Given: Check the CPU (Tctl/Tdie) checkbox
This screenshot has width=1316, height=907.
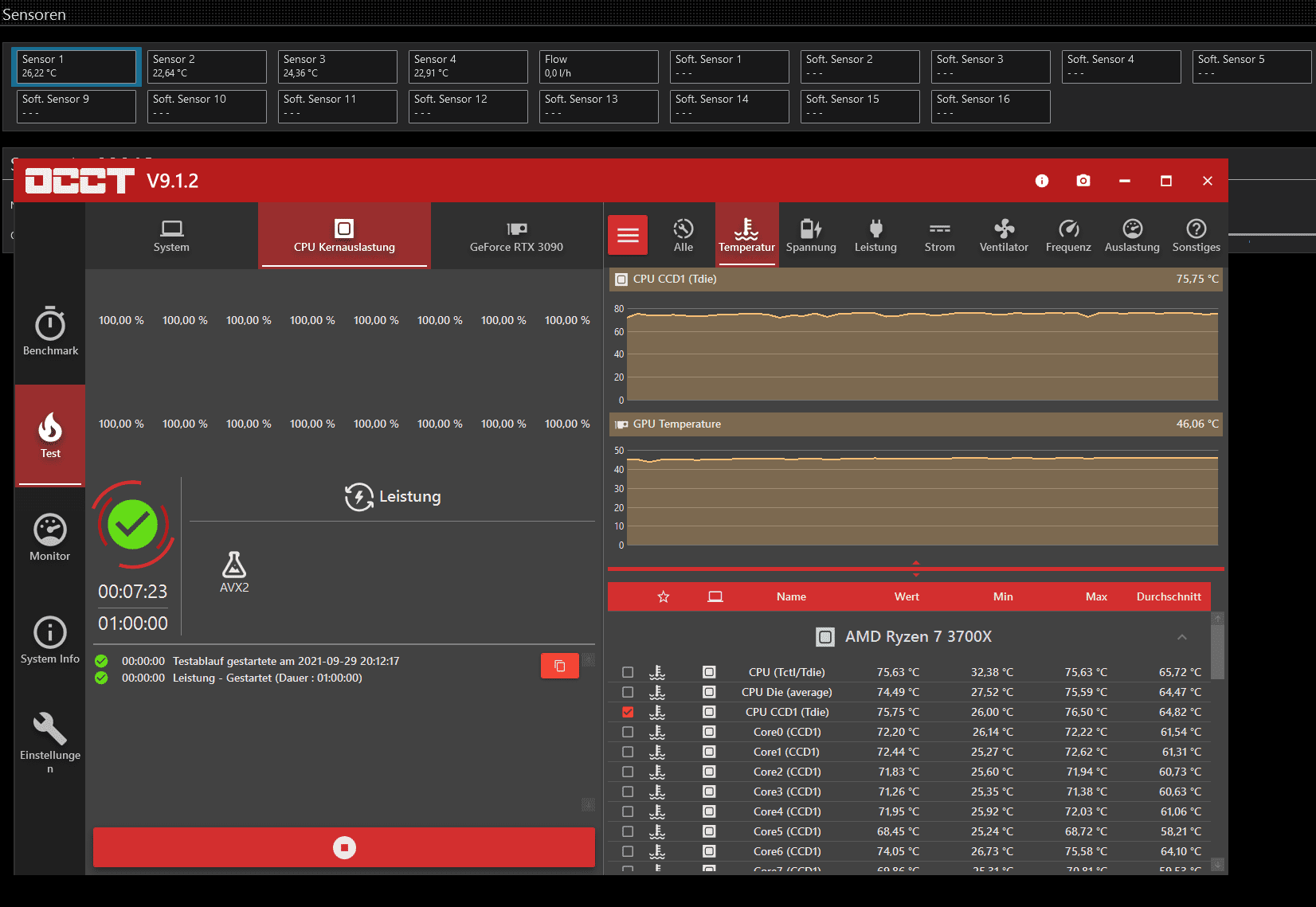Looking at the screenshot, I should click(x=628, y=672).
